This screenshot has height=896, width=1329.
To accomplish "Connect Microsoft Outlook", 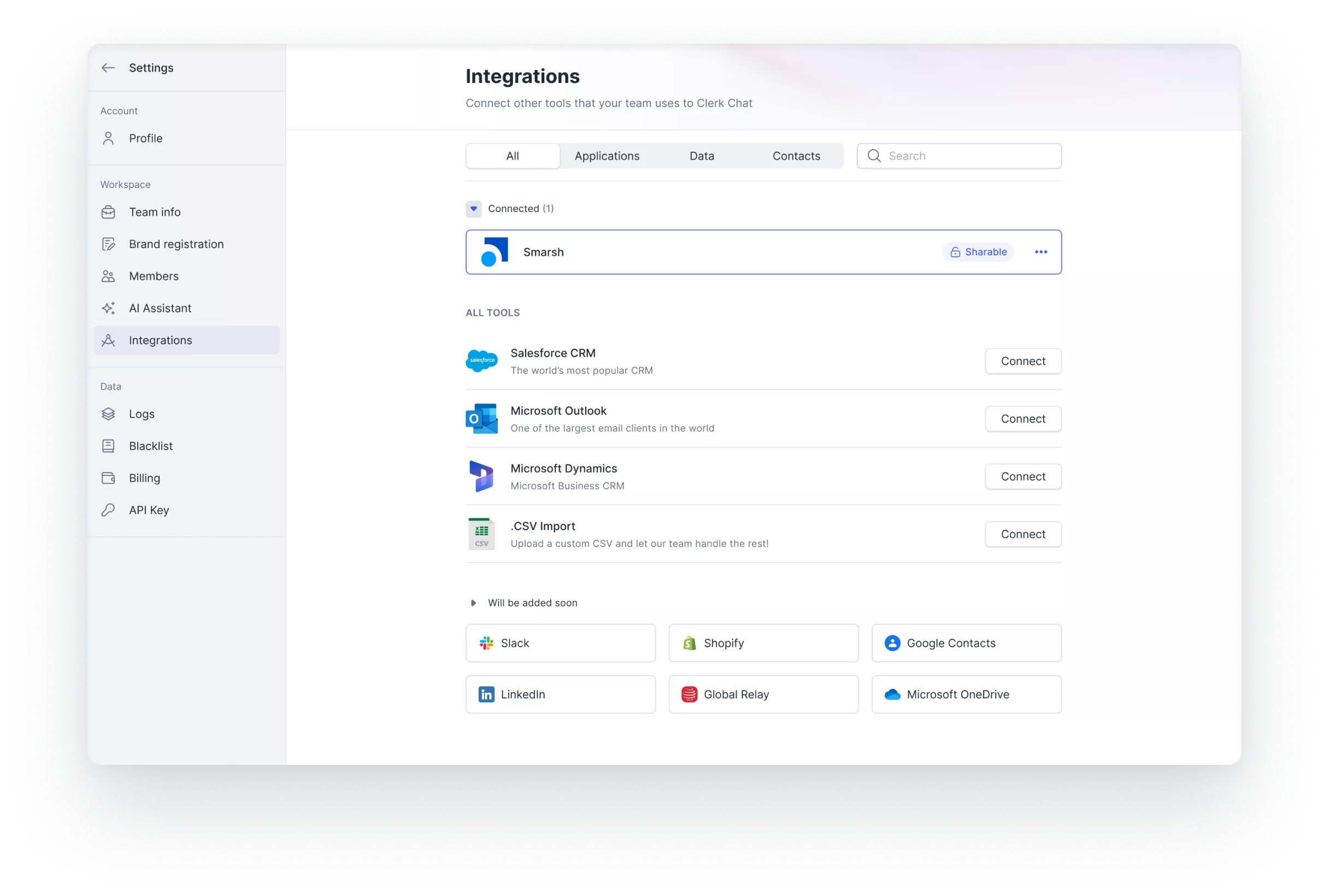I will (x=1022, y=419).
